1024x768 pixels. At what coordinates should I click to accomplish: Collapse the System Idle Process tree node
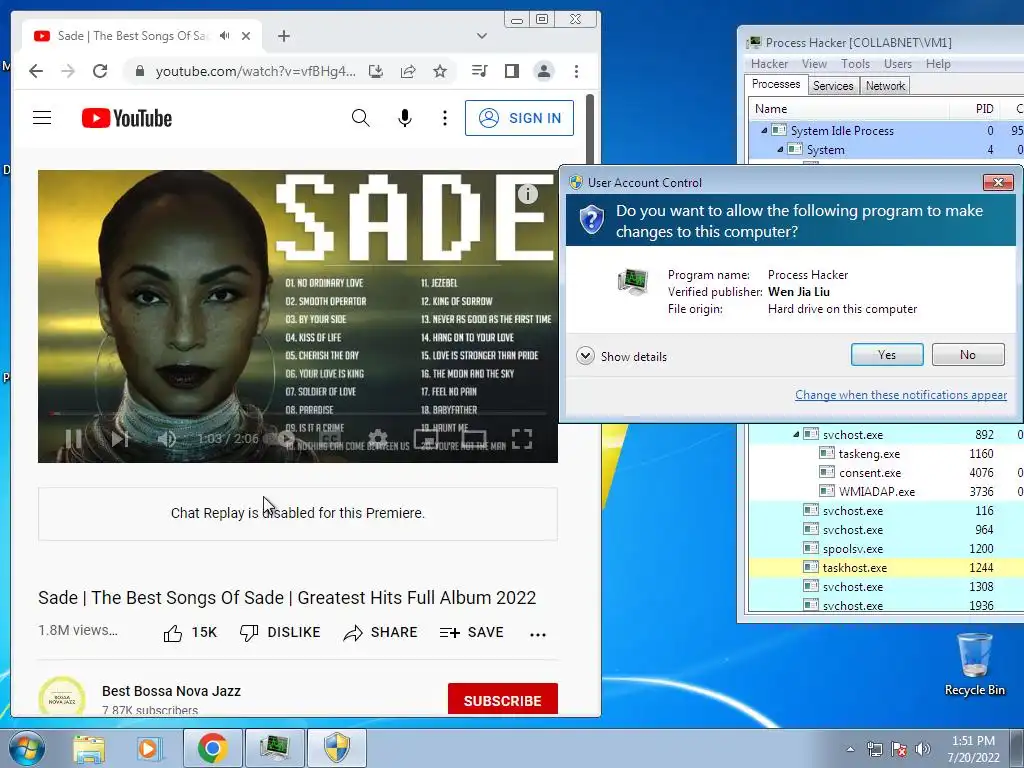coord(764,131)
